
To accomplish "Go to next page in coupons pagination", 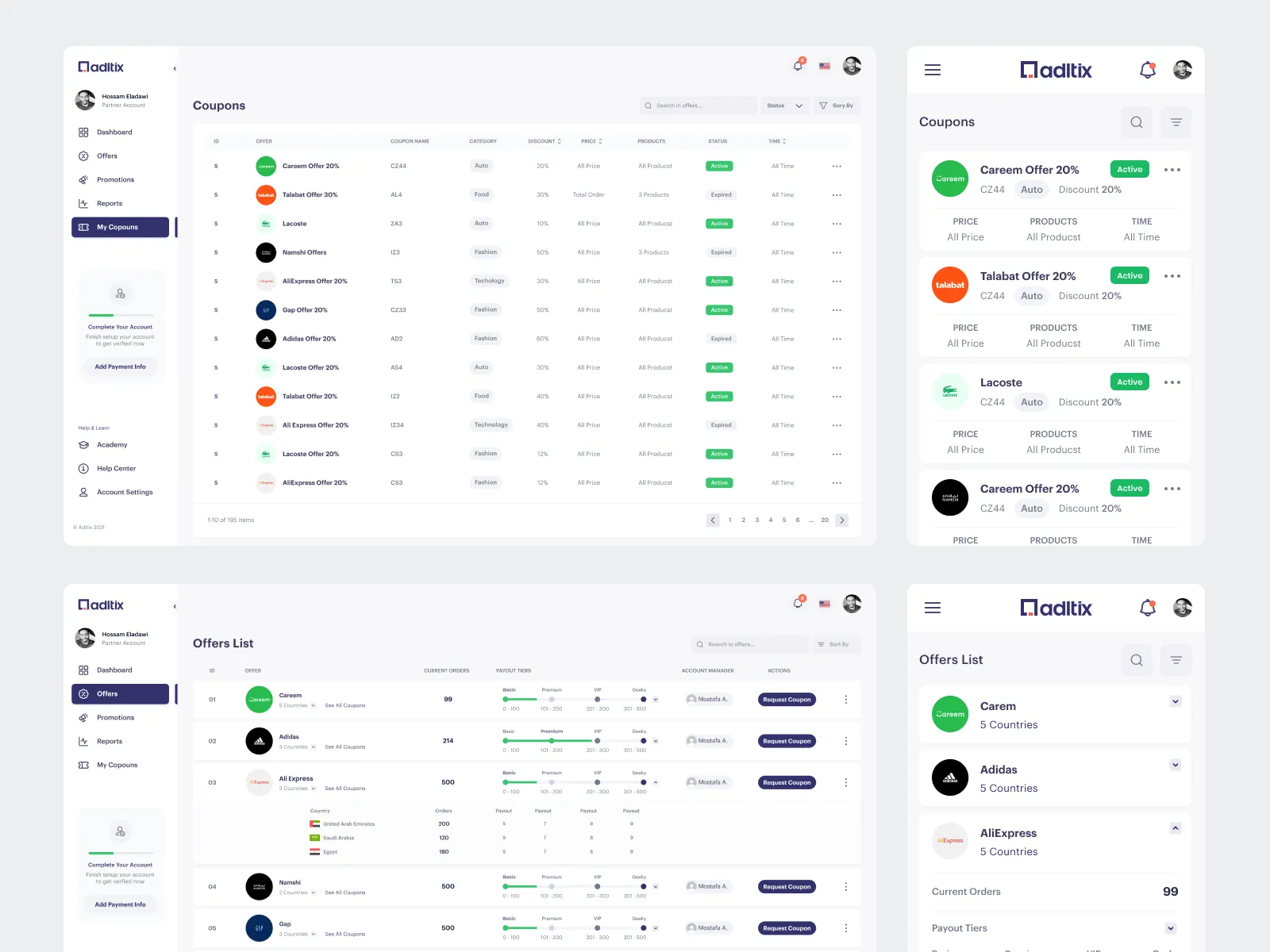I will (x=842, y=520).
